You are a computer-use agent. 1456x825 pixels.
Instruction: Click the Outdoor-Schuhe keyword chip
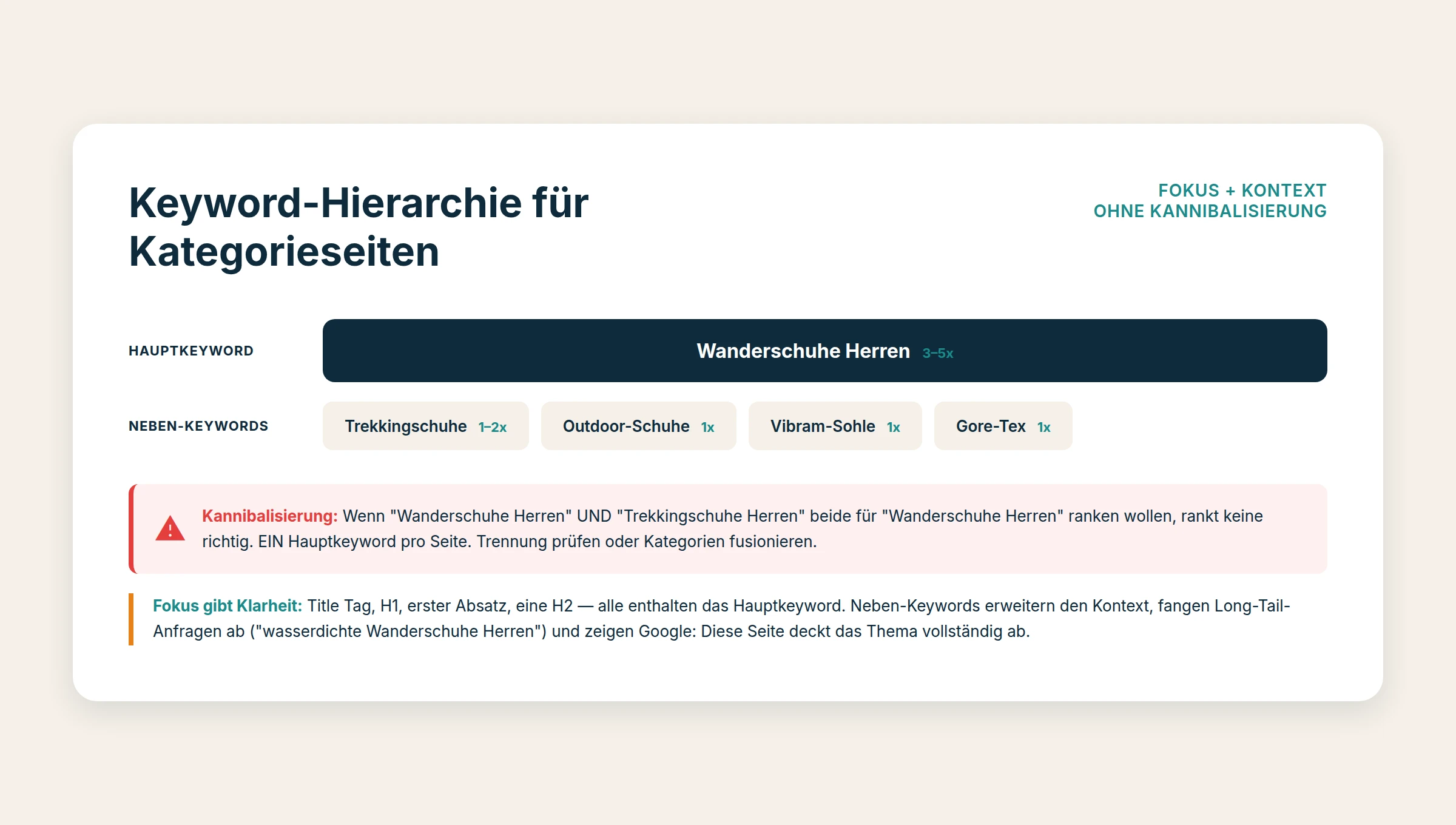pyautogui.click(x=638, y=426)
